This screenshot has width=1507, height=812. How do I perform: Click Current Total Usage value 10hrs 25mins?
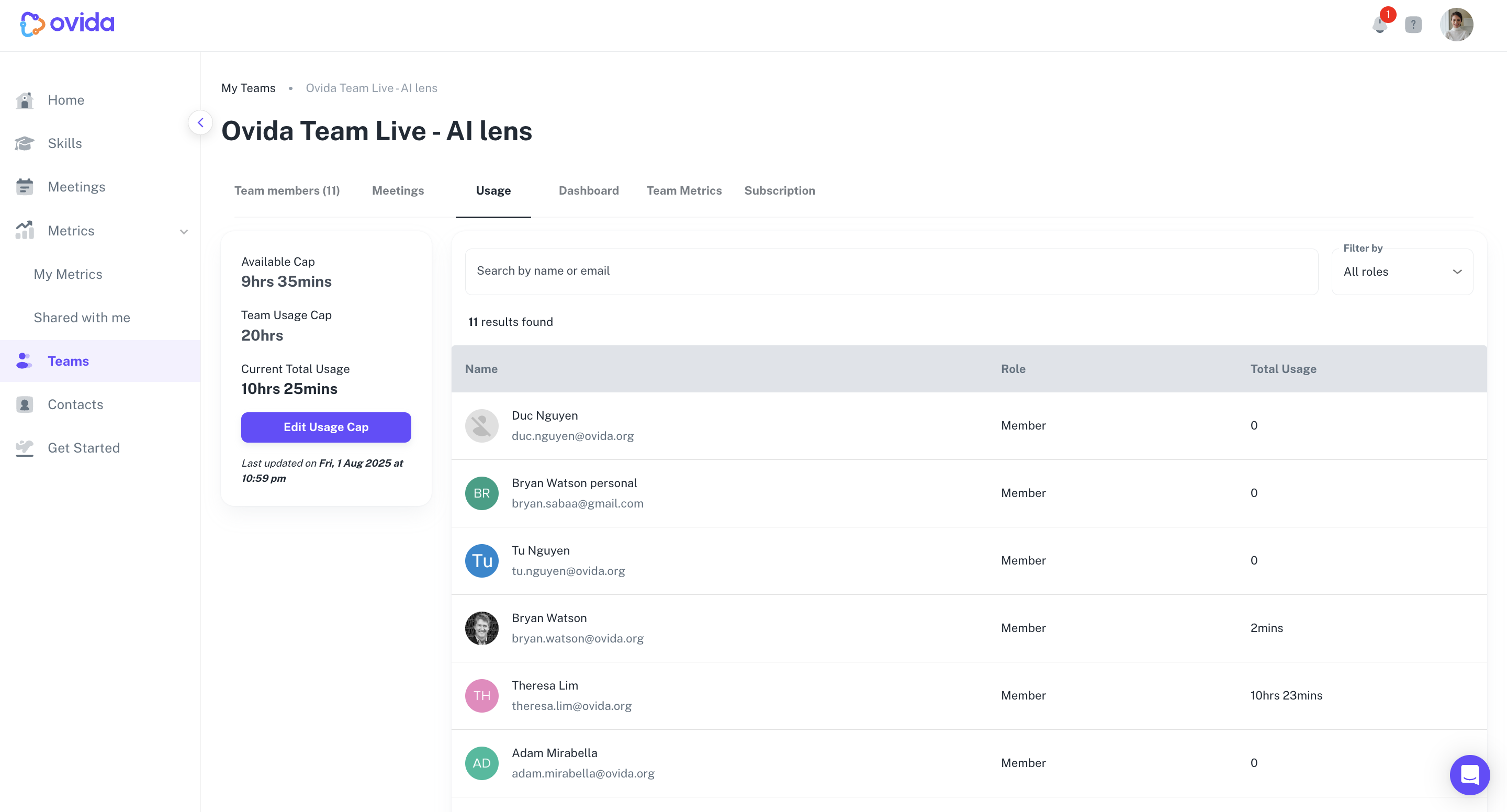click(x=289, y=389)
